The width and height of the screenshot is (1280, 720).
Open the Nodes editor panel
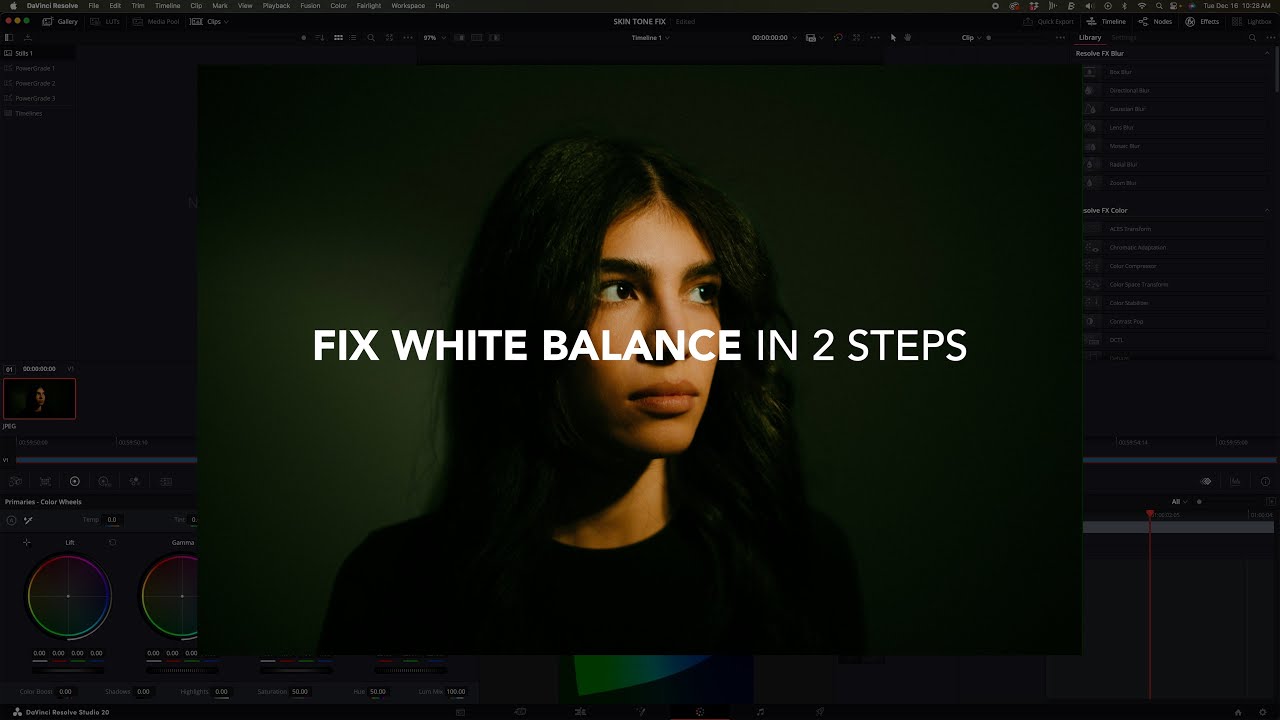click(1156, 21)
